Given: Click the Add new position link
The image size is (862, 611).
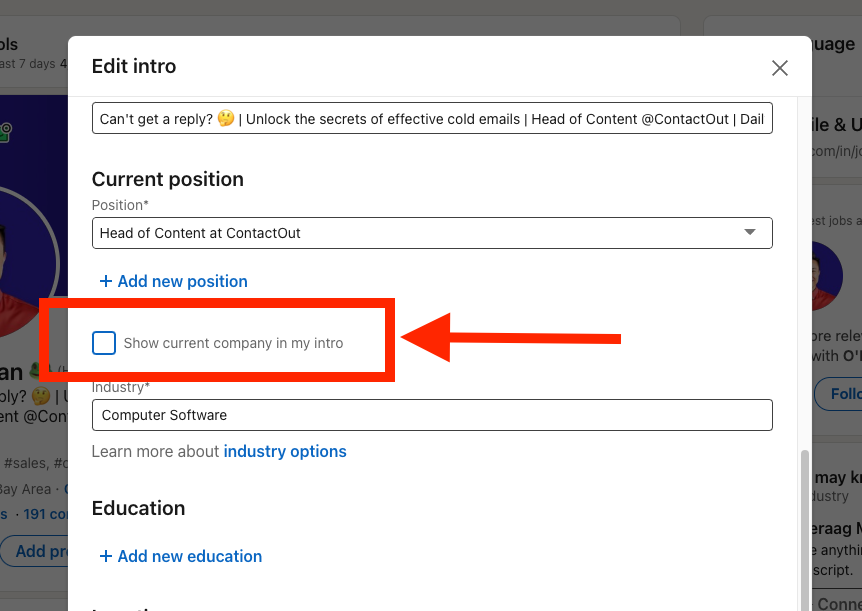Looking at the screenshot, I should point(174,282).
